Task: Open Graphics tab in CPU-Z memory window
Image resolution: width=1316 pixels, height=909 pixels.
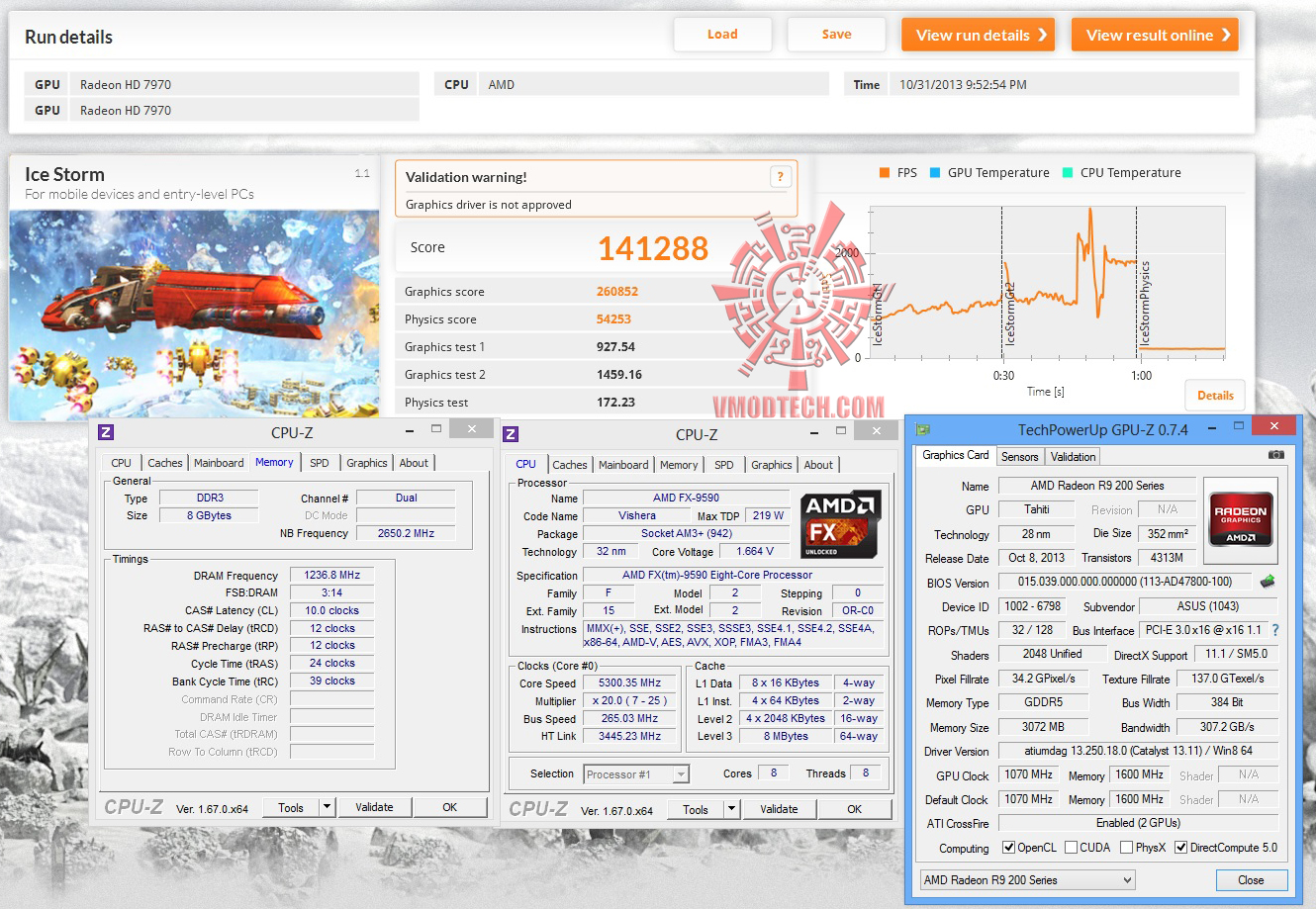Action: (367, 463)
